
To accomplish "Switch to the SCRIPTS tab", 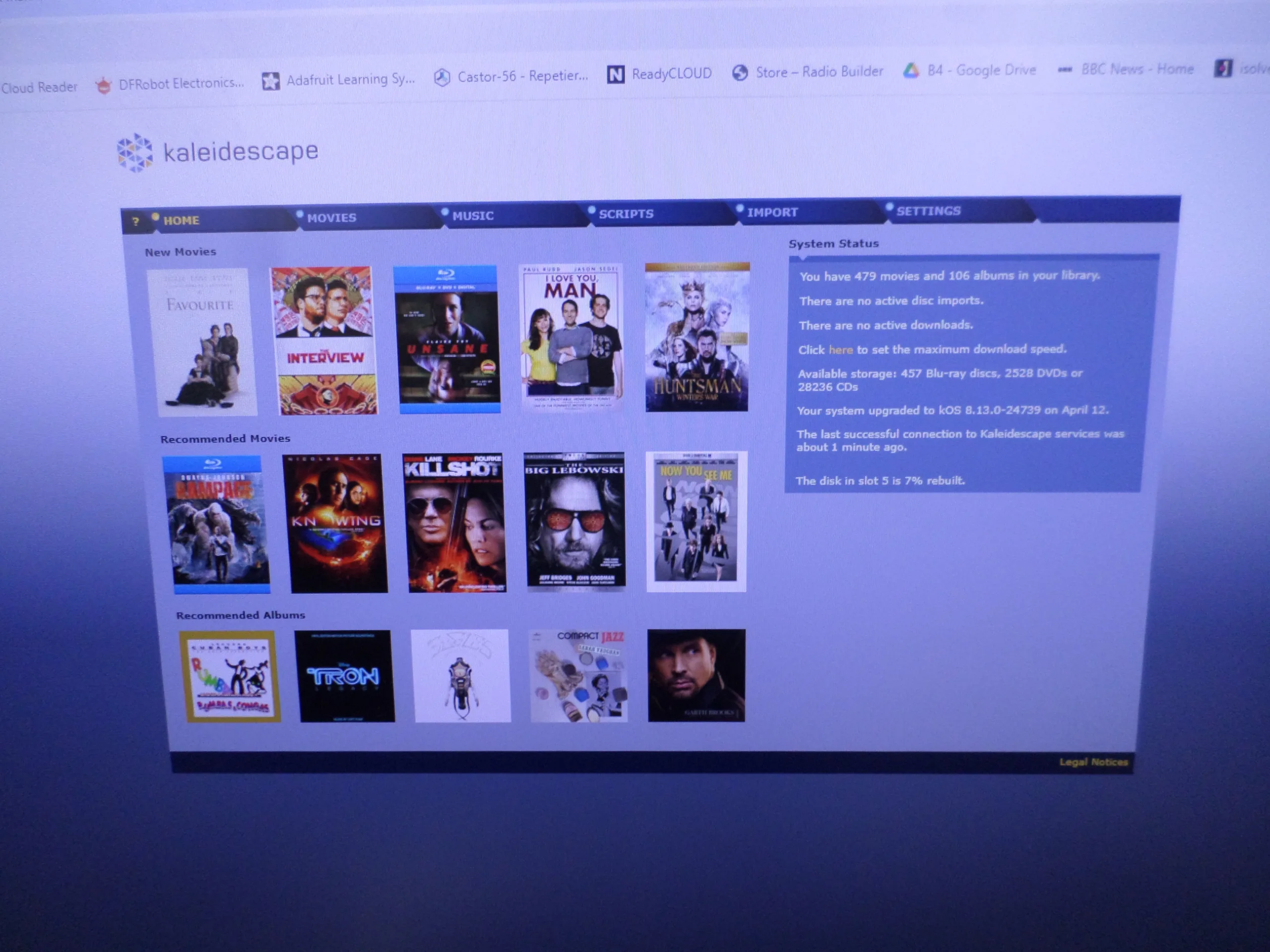I will point(626,214).
